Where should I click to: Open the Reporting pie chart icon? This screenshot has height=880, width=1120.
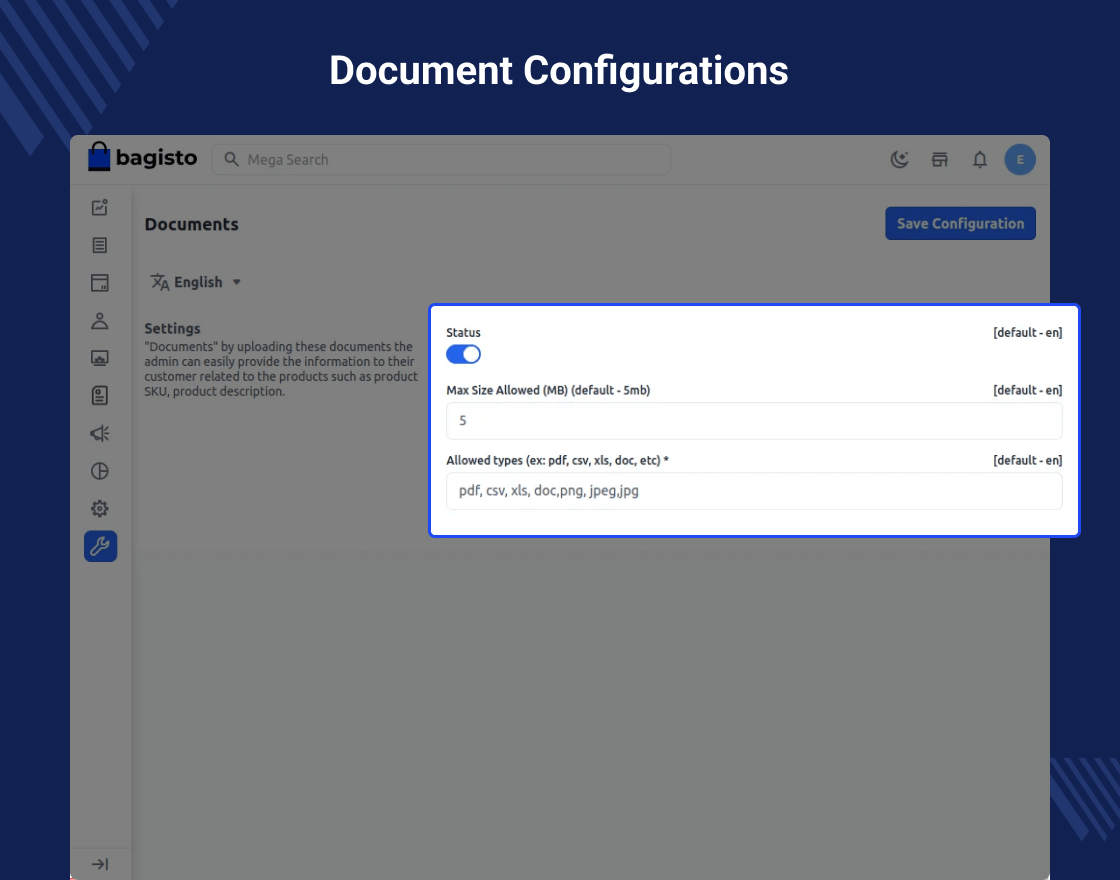point(100,471)
